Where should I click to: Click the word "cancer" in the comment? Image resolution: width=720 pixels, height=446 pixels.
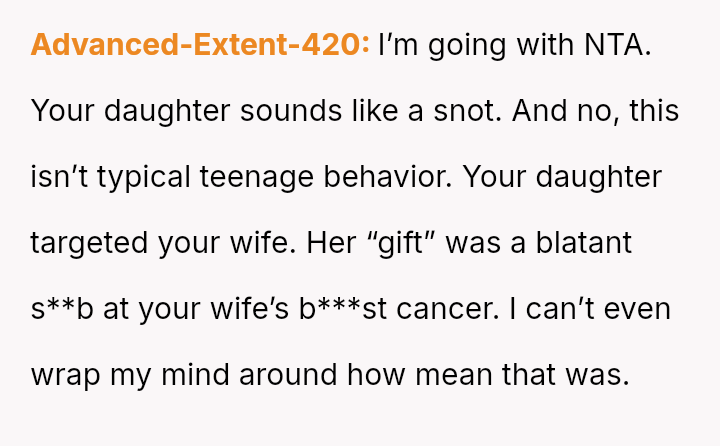pyautogui.click(x=444, y=309)
